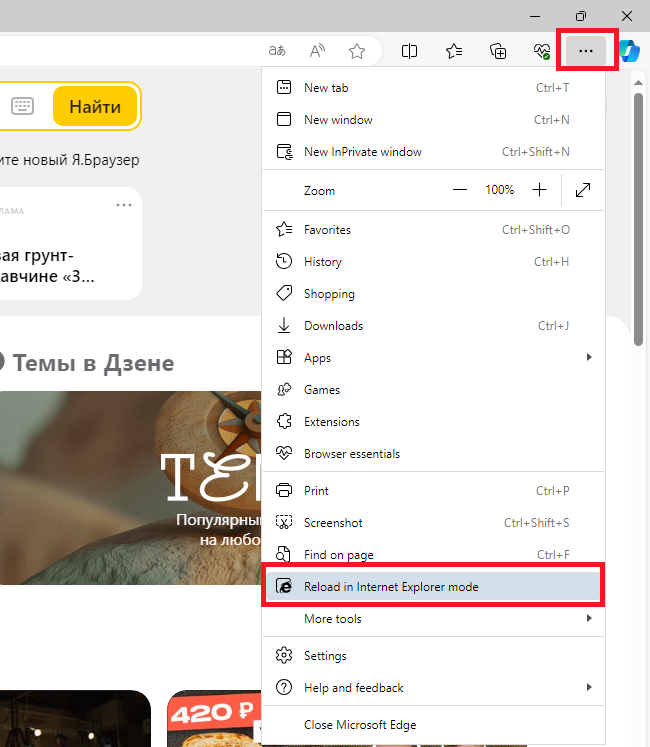Open New InPrivate window
The width and height of the screenshot is (650, 747).
pyautogui.click(x=362, y=152)
